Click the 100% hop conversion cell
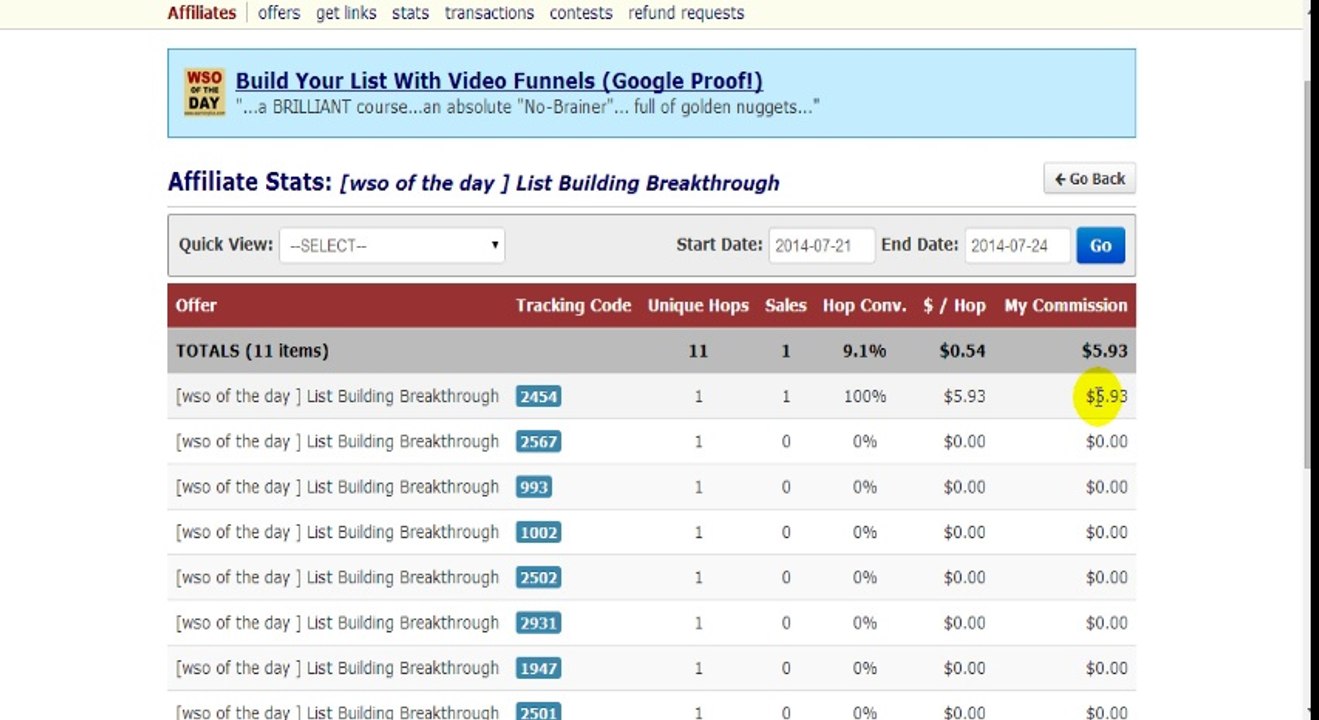 point(865,396)
